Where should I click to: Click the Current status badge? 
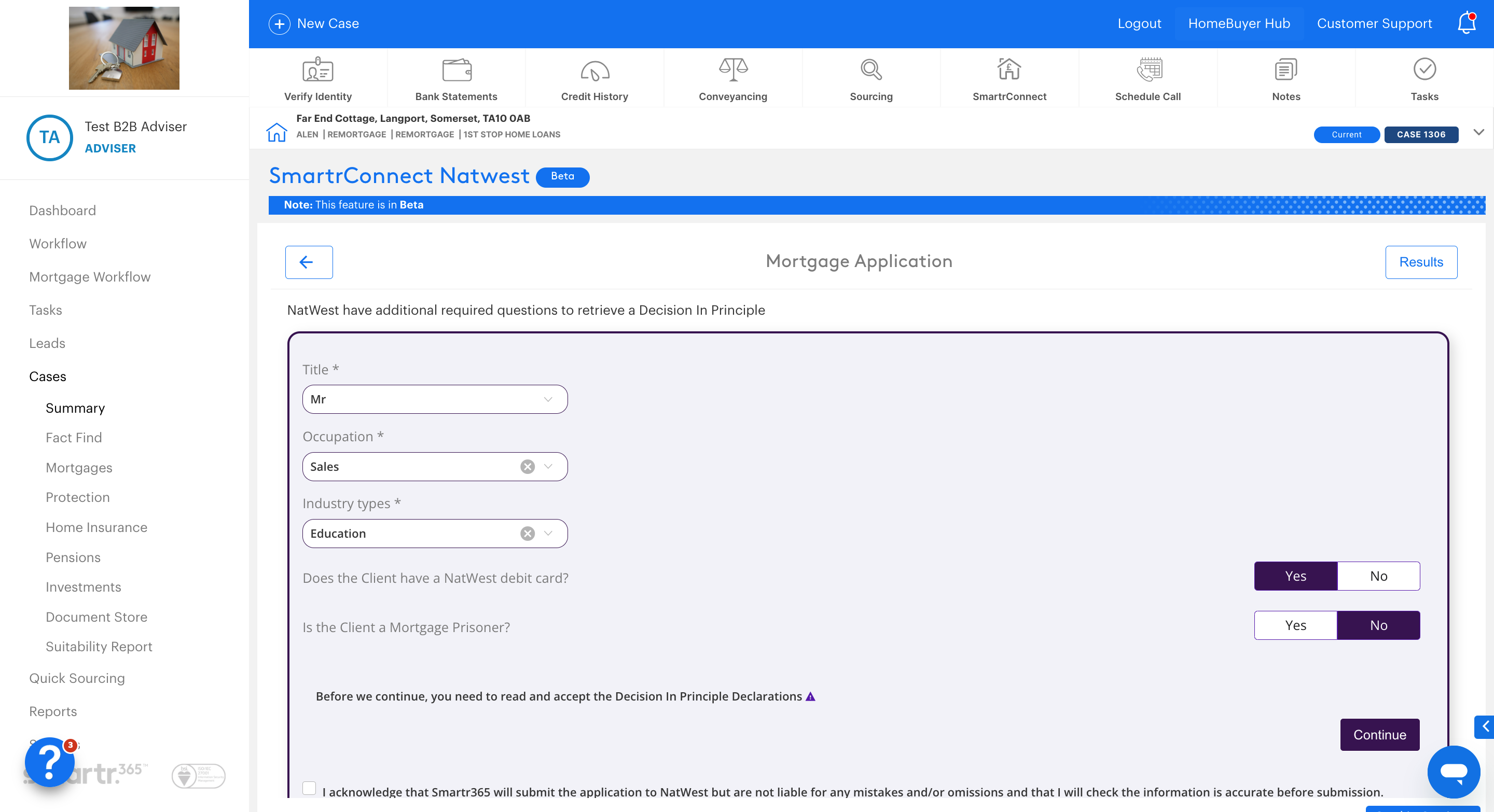[x=1346, y=134]
